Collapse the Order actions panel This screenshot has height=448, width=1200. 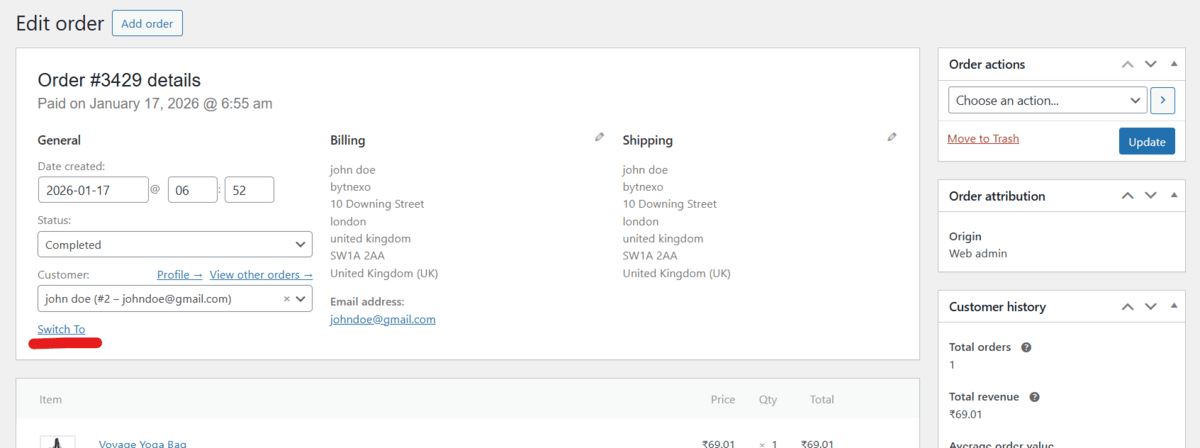(1173, 64)
